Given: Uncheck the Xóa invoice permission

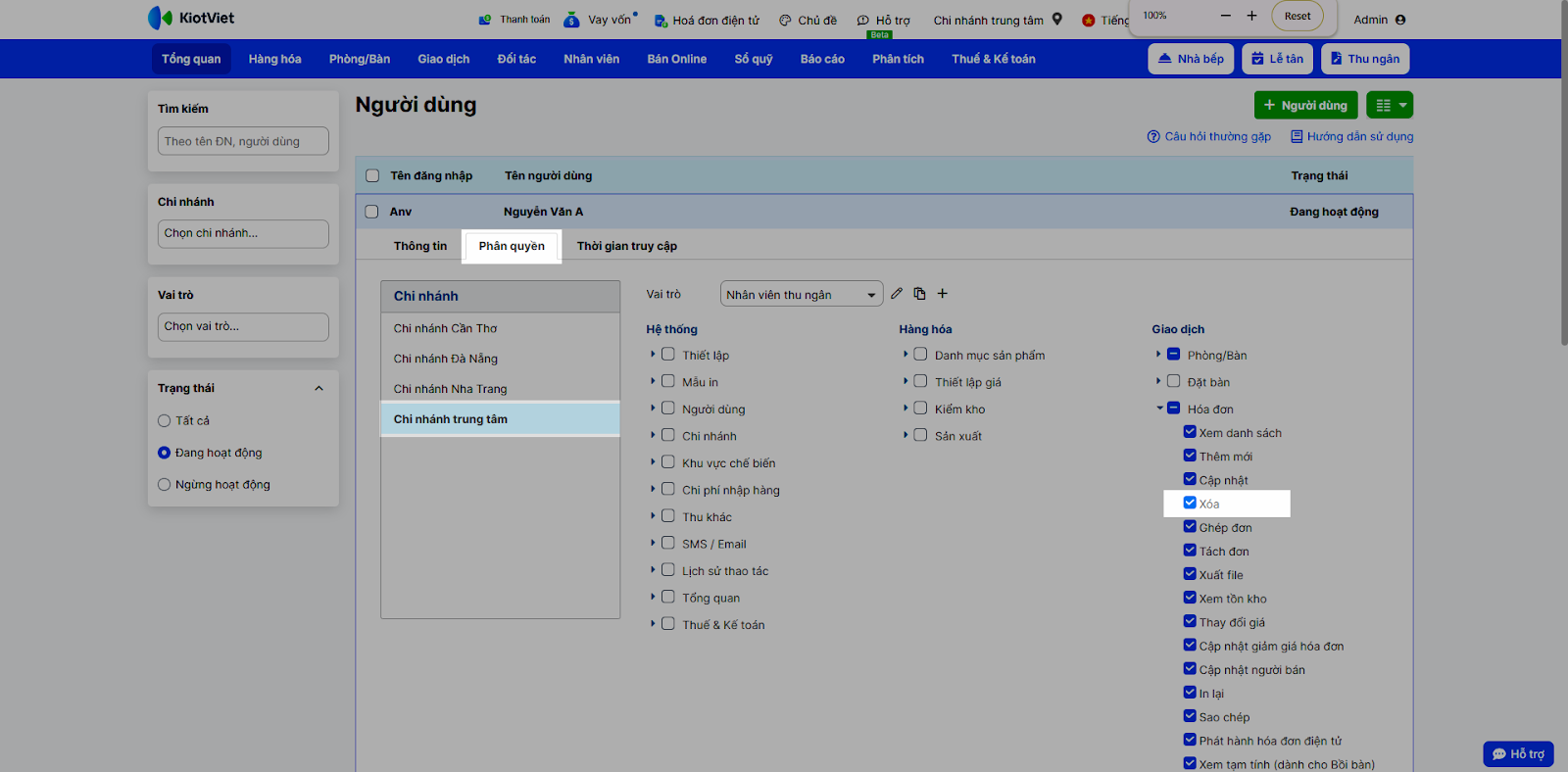Looking at the screenshot, I should (x=1190, y=504).
